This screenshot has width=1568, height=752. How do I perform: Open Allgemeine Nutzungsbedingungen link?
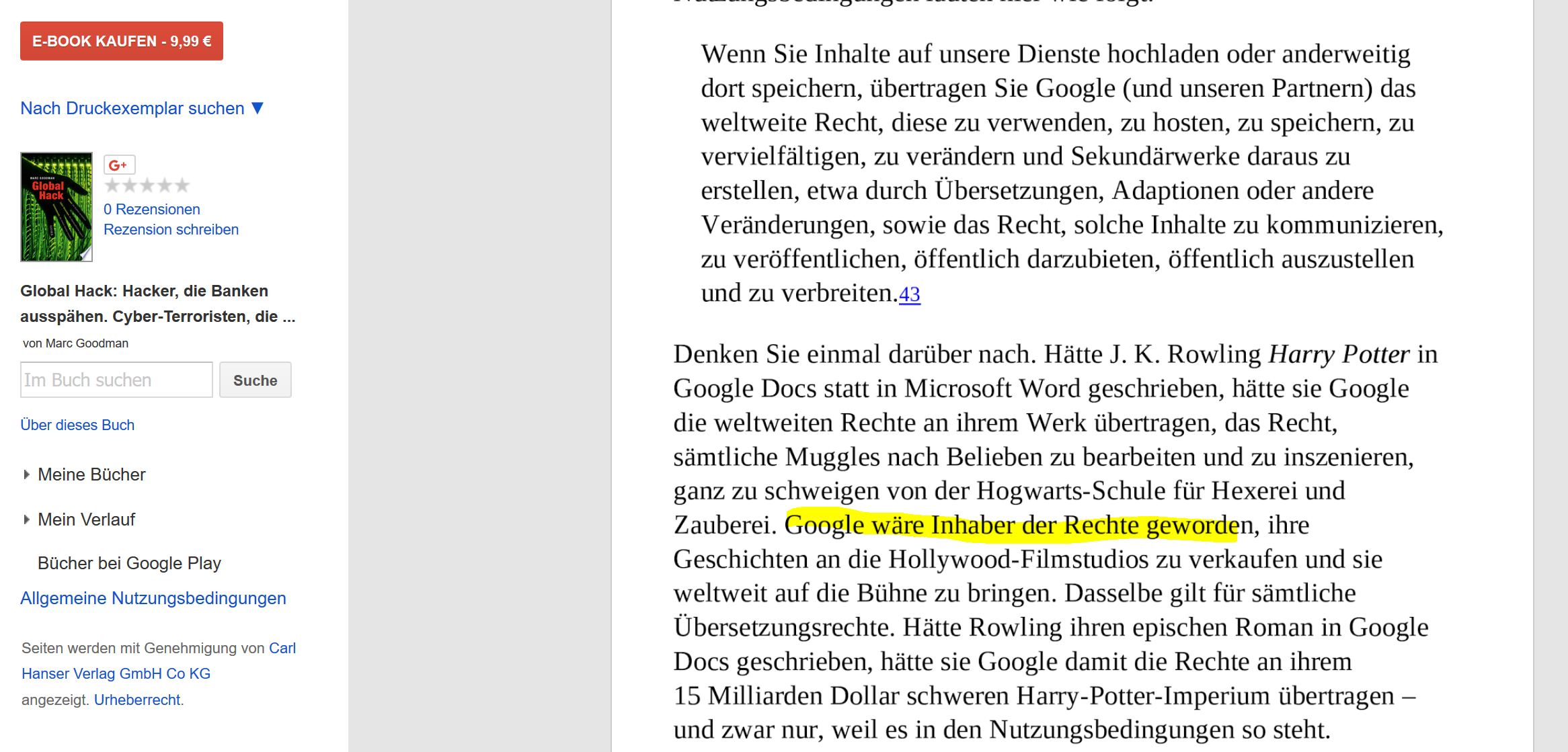point(153,598)
